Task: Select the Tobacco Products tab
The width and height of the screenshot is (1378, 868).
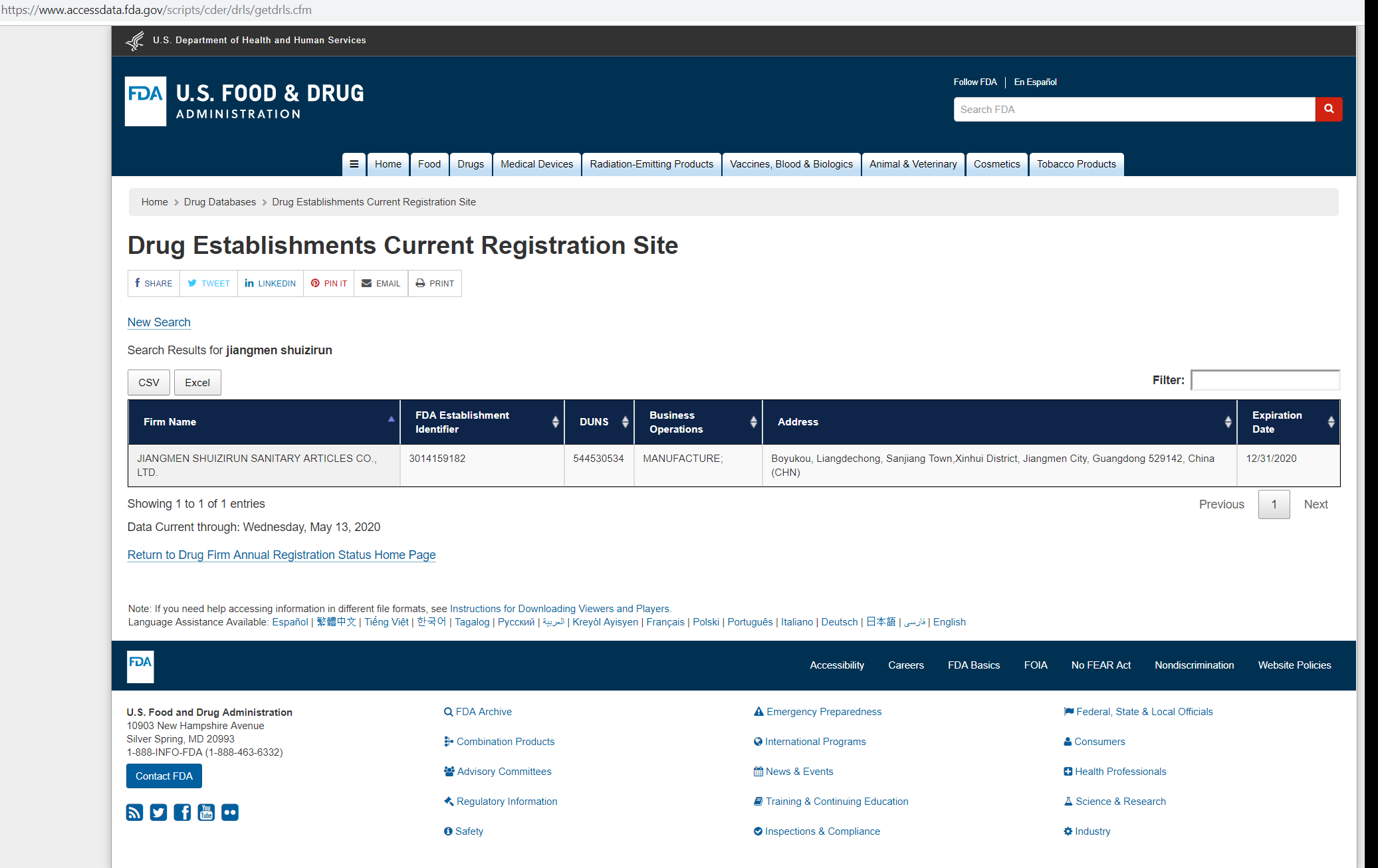Action: (x=1076, y=164)
